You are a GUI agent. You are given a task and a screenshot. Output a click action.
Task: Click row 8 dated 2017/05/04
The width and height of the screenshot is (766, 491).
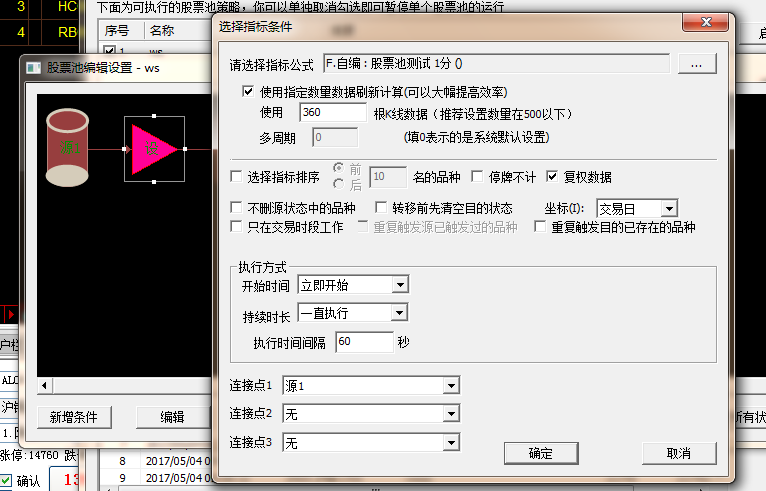[157, 461]
